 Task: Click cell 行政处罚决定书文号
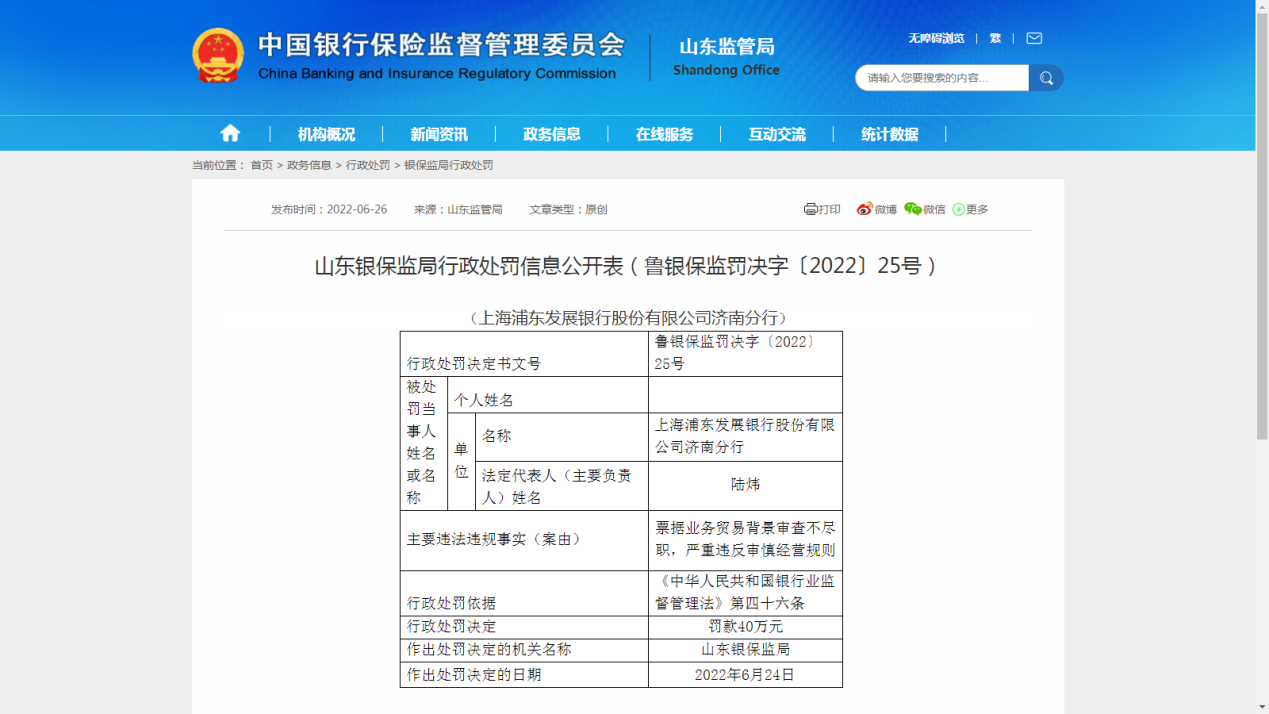point(524,354)
